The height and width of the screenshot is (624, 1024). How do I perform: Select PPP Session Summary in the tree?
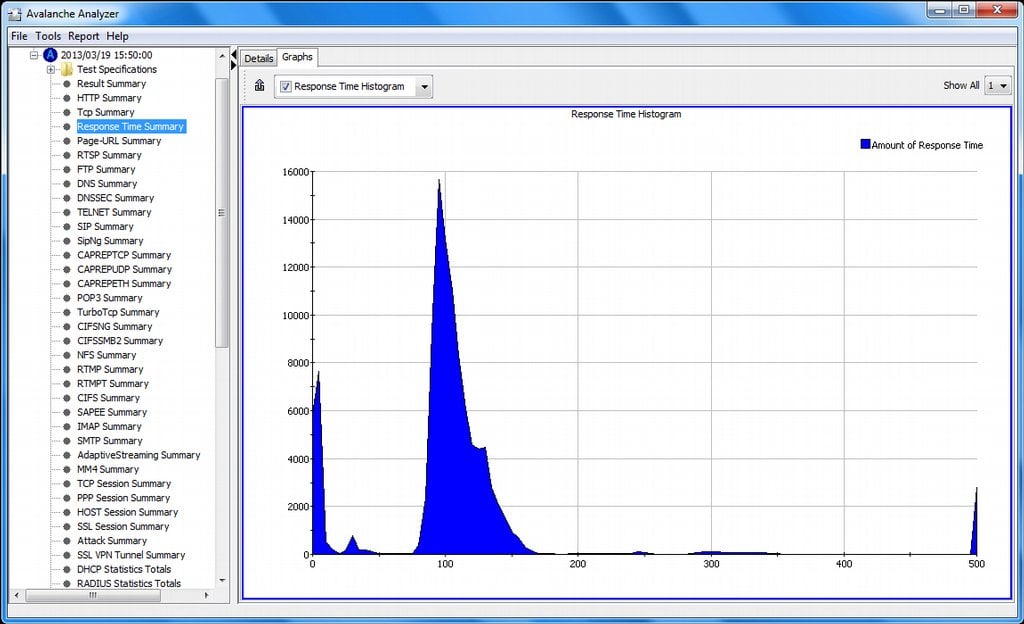(x=123, y=498)
